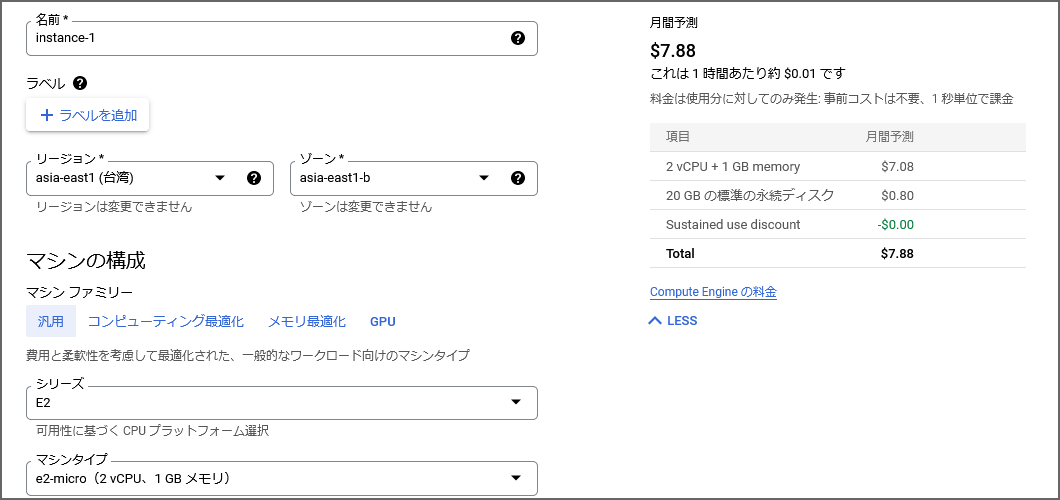Switch to the メモリ最適化 tab
1060x500 pixels.
307,321
